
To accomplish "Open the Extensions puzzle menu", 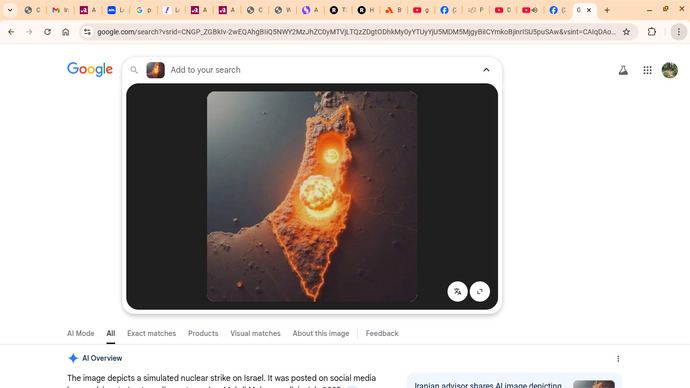I will click(x=652, y=32).
